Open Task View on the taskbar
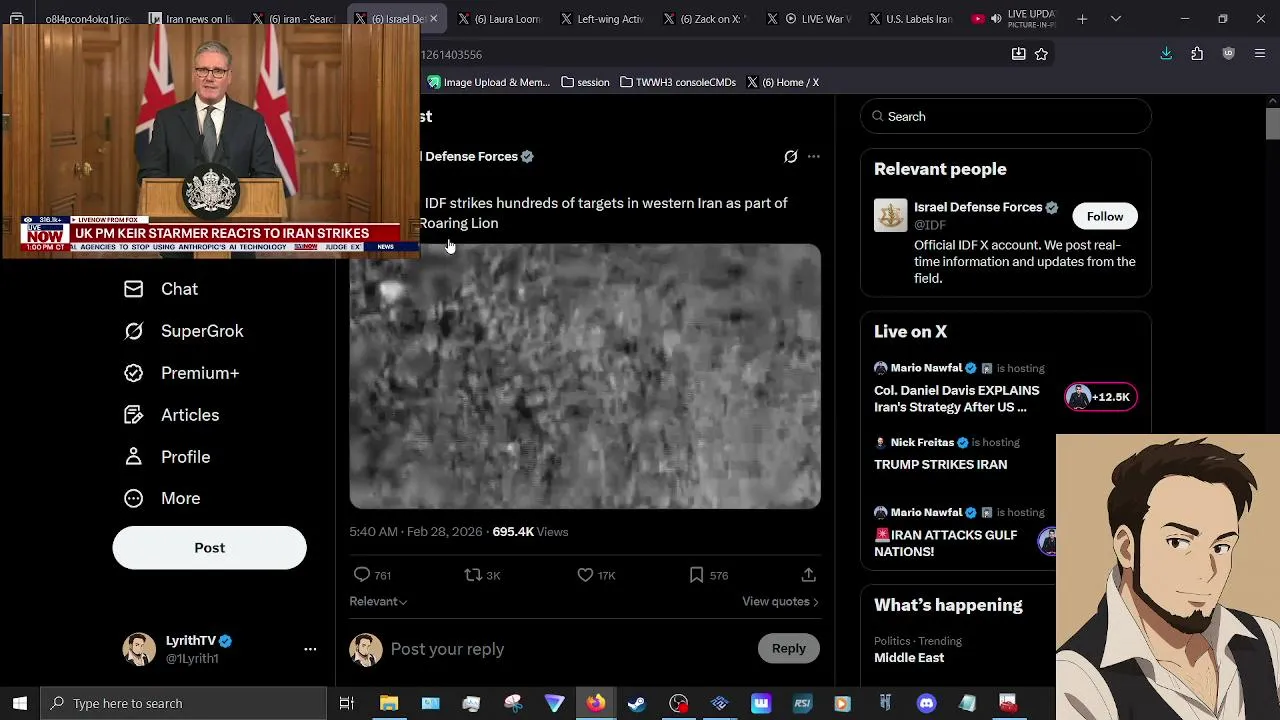Viewport: 1280px width, 720px height. pos(347,703)
